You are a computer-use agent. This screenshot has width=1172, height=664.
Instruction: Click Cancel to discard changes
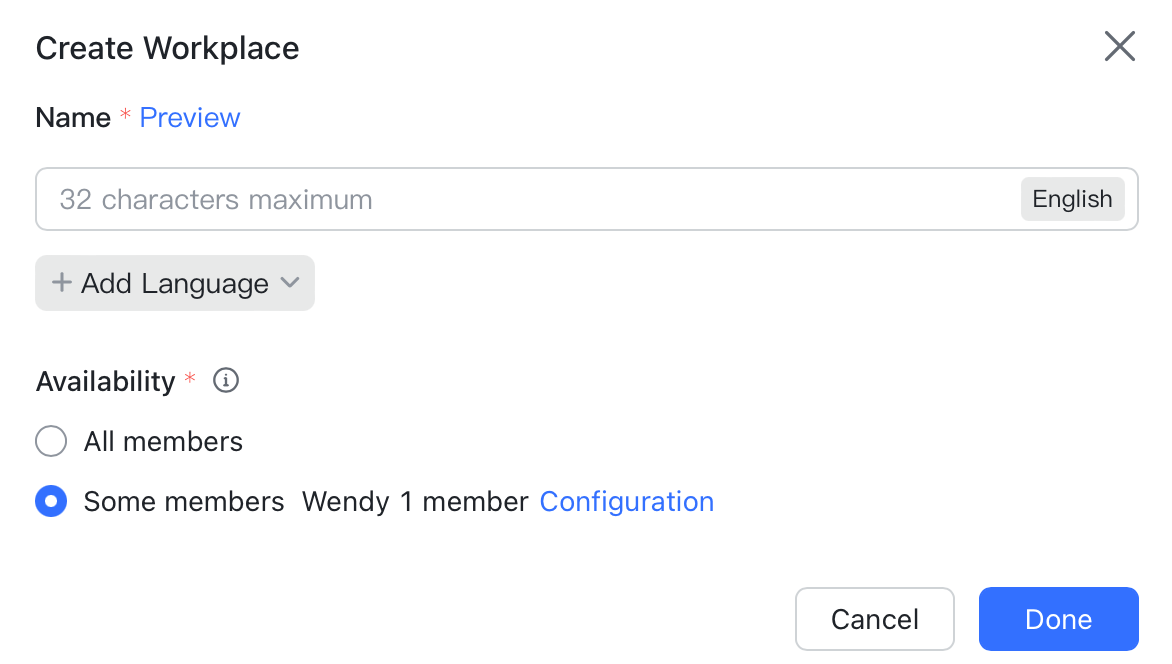point(875,619)
